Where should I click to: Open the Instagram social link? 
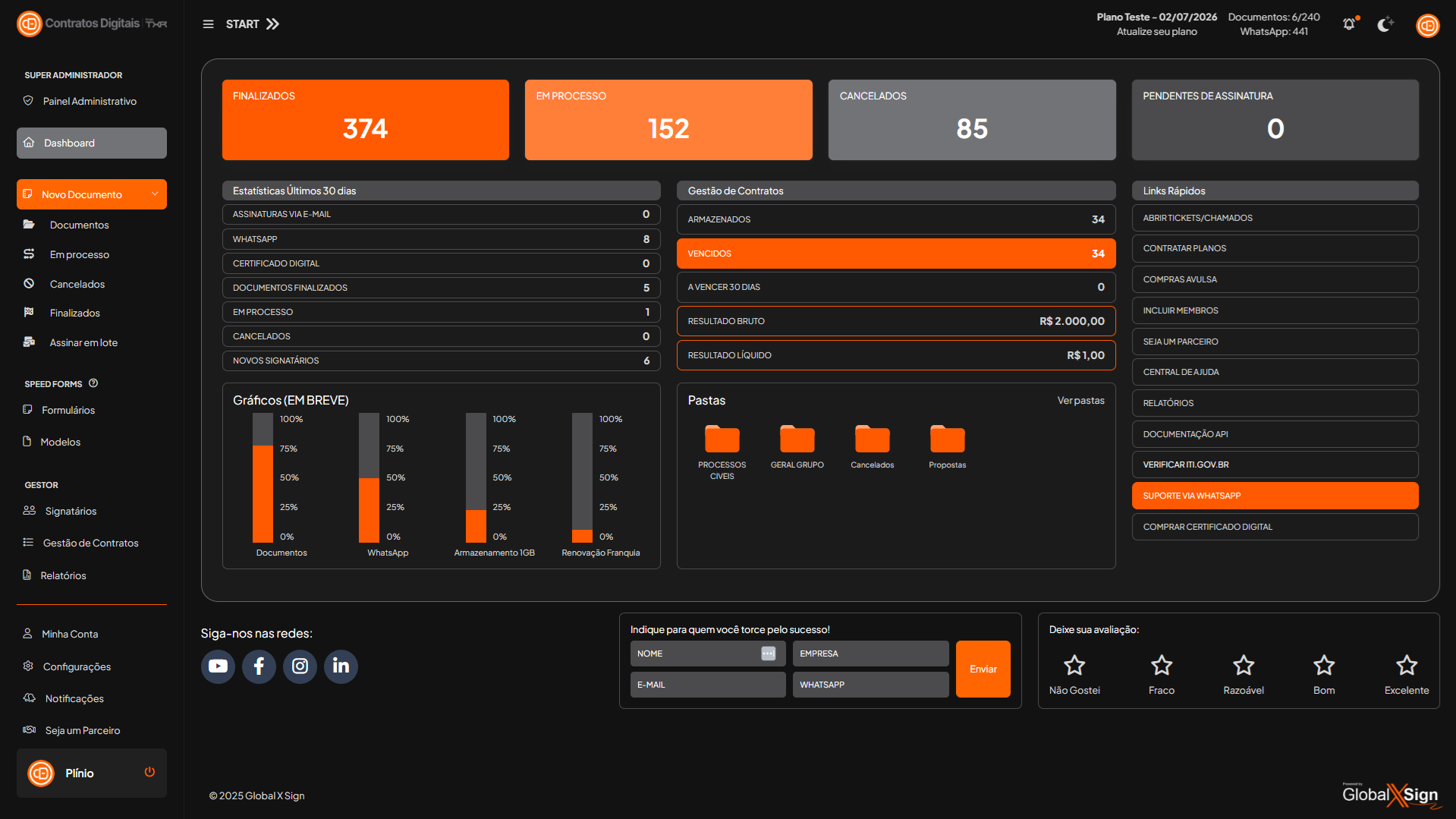pos(300,666)
